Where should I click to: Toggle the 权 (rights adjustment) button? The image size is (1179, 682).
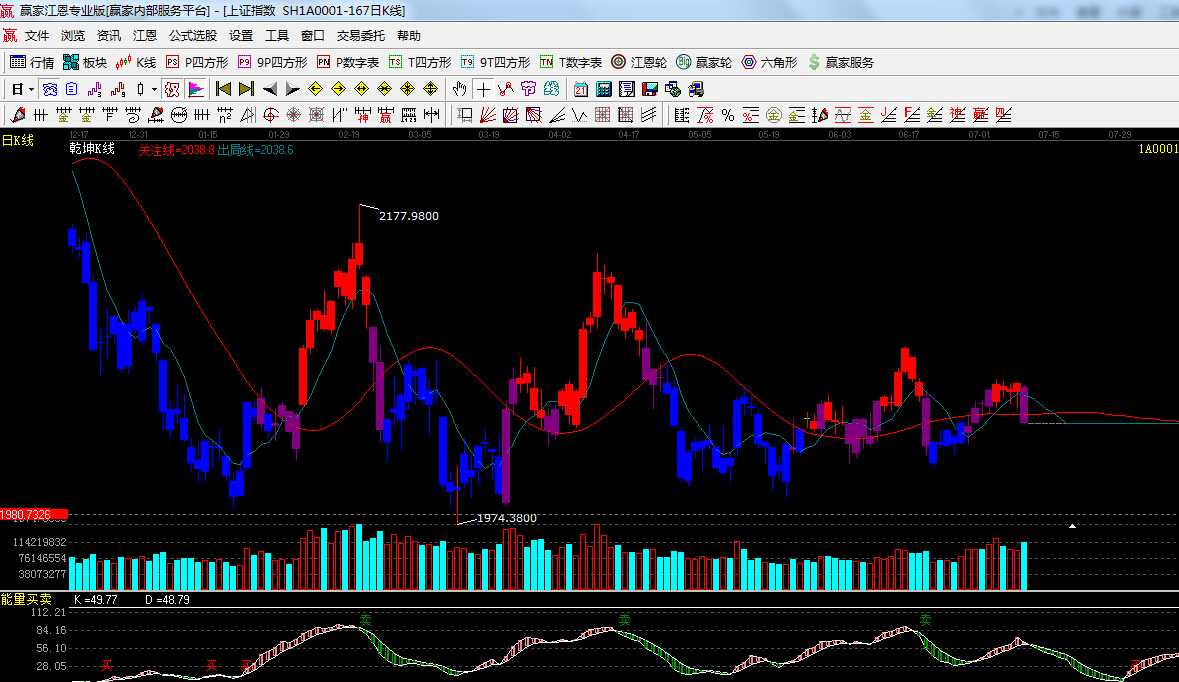[171, 89]
